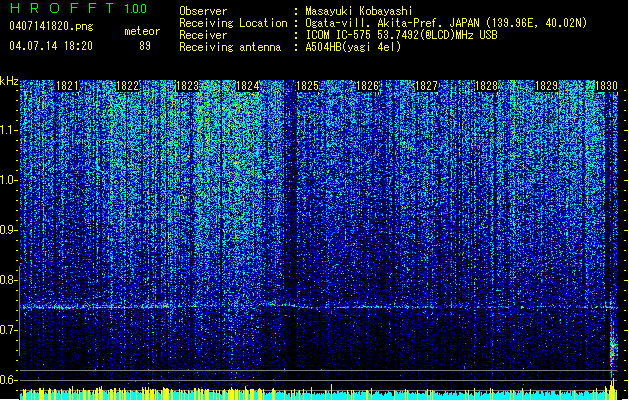This screenshot has width=629, height=400.
Task: Select the 1828 time marker
Action: coord(486,86)
